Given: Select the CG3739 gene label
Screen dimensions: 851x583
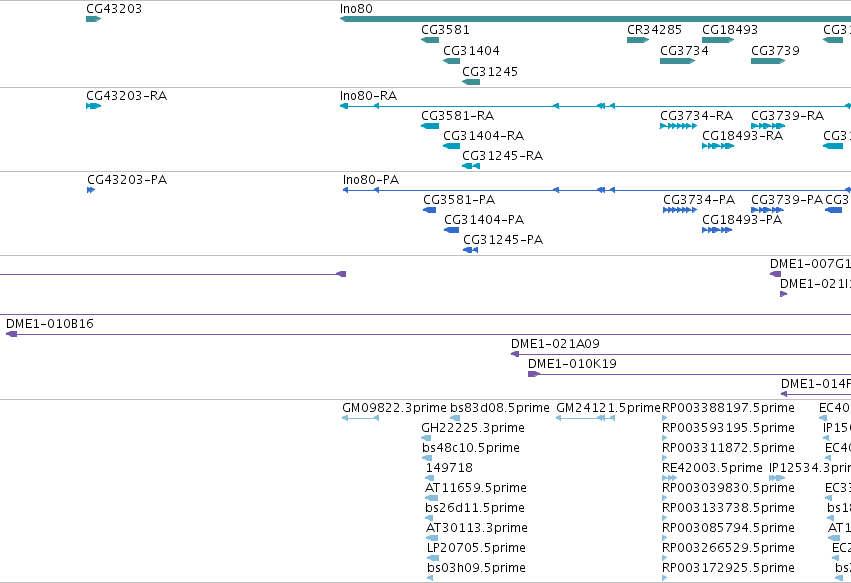Looking at the screenshot, I should click(x=776, y=50).
